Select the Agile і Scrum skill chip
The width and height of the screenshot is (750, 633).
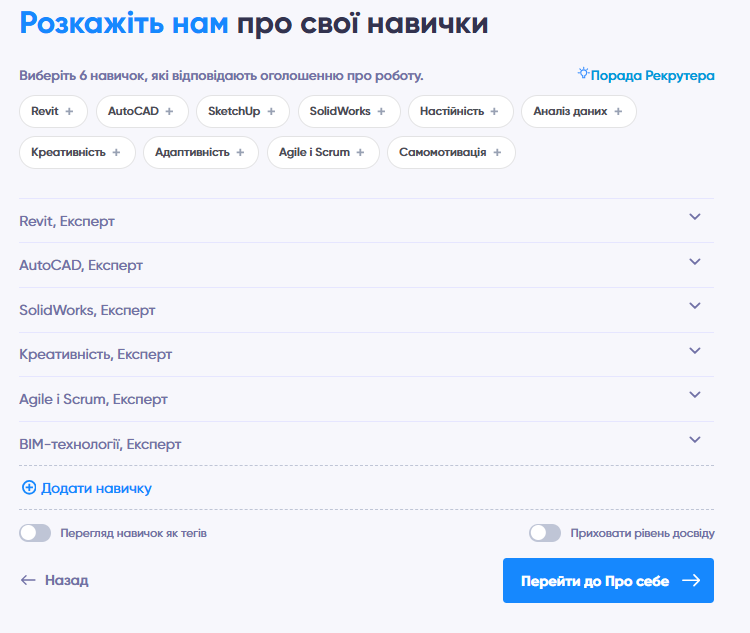coord(315,153)
